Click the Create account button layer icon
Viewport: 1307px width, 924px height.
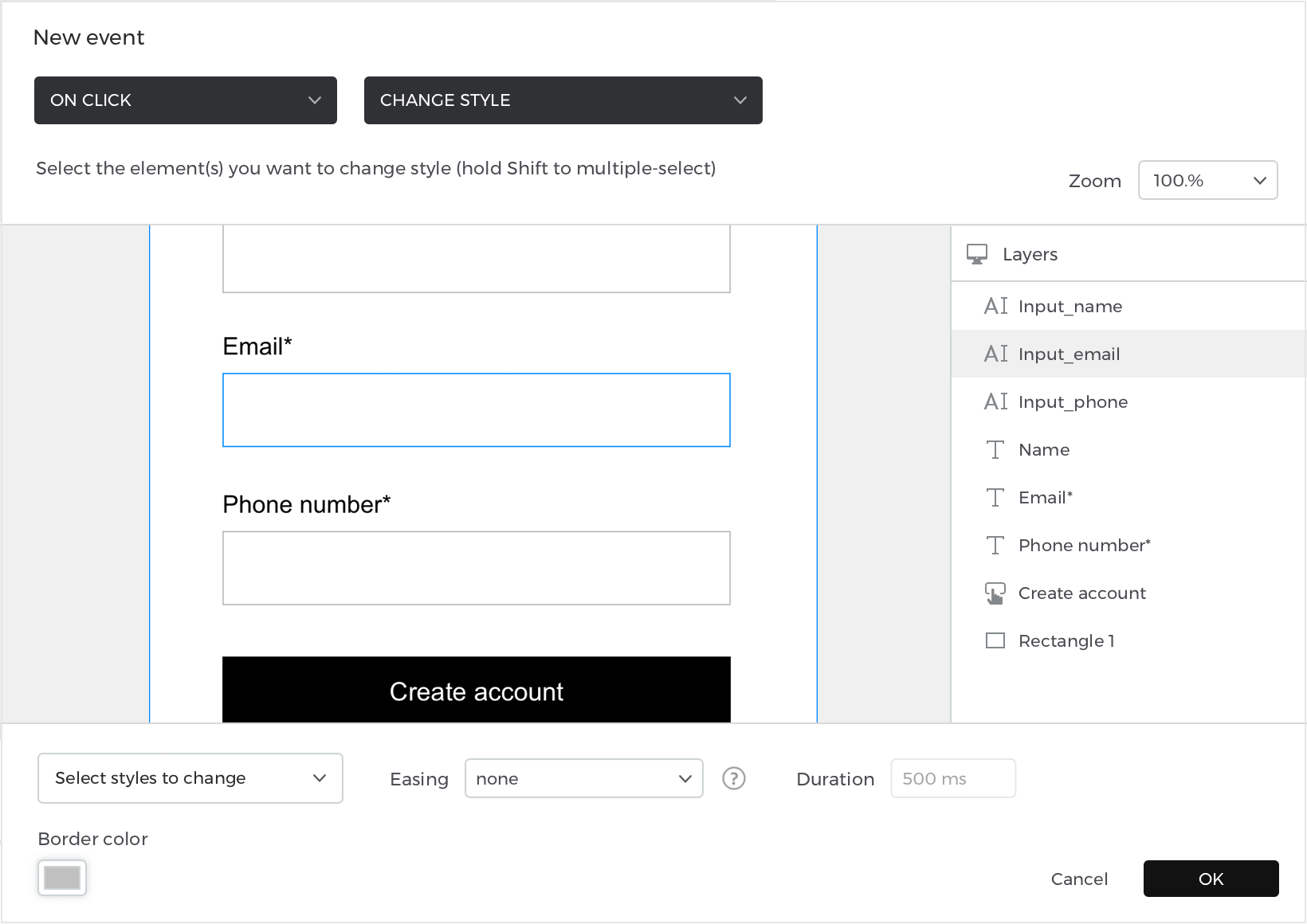pos(995,593)
